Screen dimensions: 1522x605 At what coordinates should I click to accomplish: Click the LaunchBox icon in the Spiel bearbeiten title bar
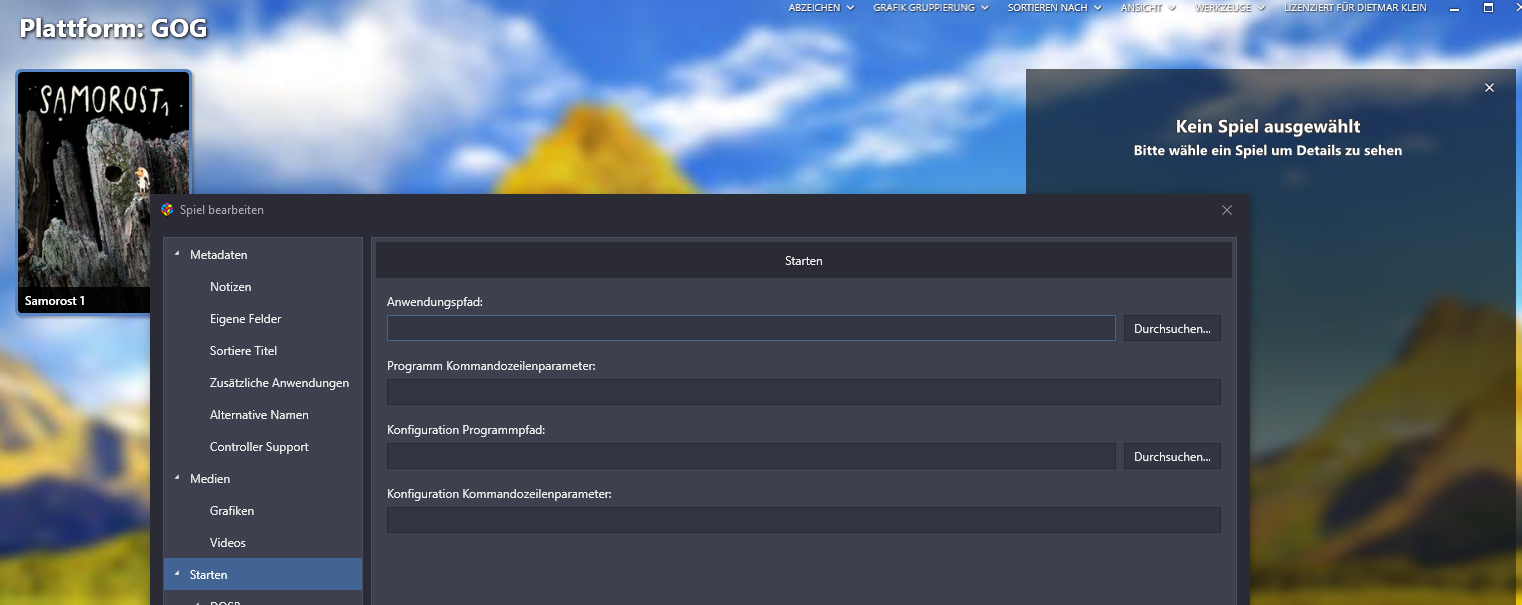click(x=167, y=210)
